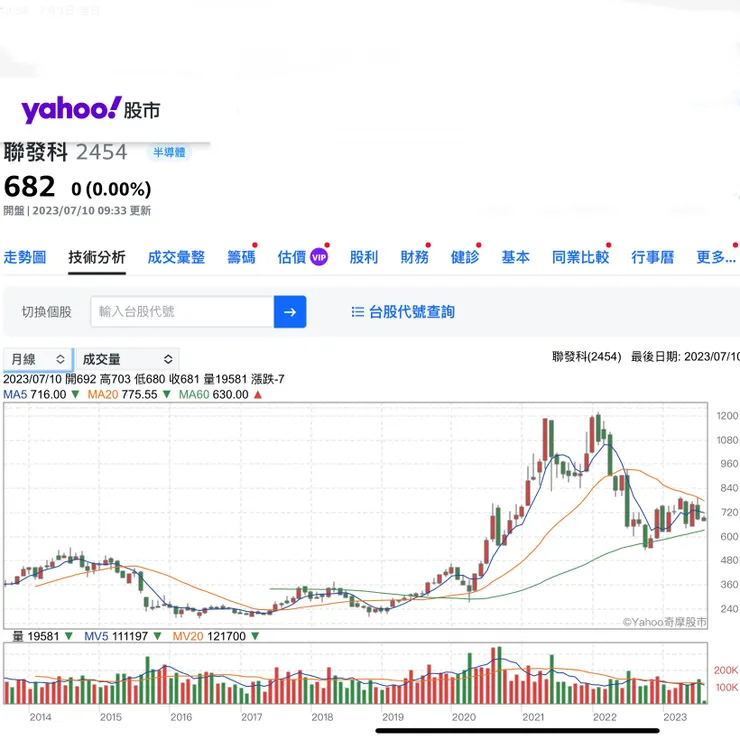This screenshot has width=740, height=740.
Task: Open the Yahoo 股市 logo homepage
Action: (x=91, y=110)
